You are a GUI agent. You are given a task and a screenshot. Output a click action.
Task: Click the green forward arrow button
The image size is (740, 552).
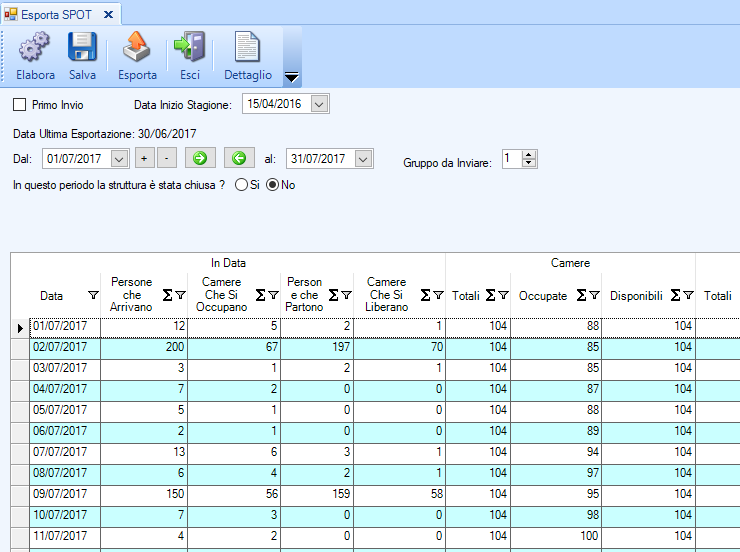click(199, 158)
